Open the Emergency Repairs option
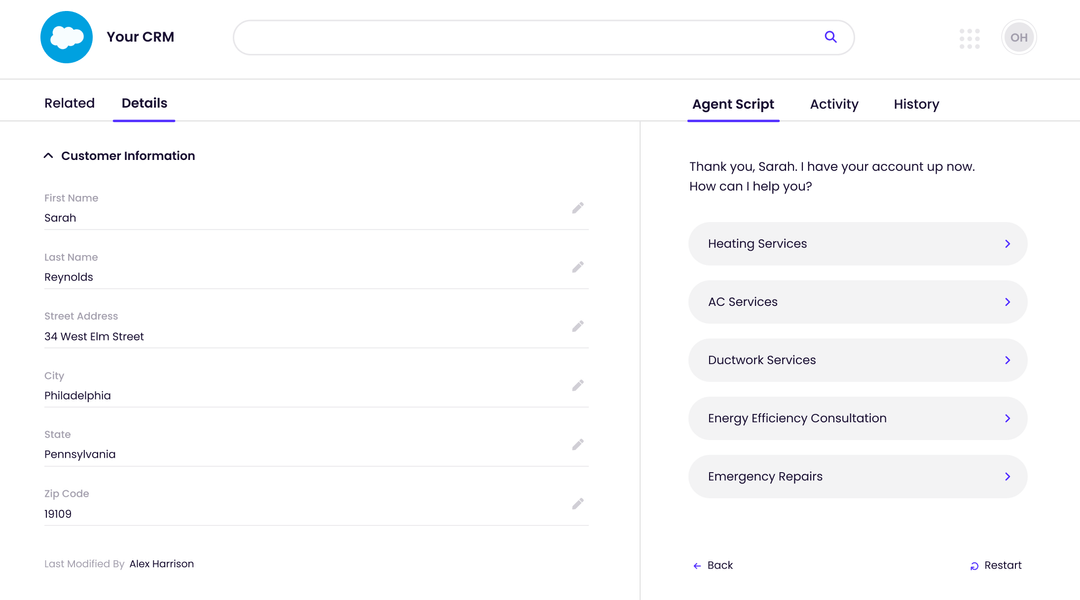 pos(857,477)
